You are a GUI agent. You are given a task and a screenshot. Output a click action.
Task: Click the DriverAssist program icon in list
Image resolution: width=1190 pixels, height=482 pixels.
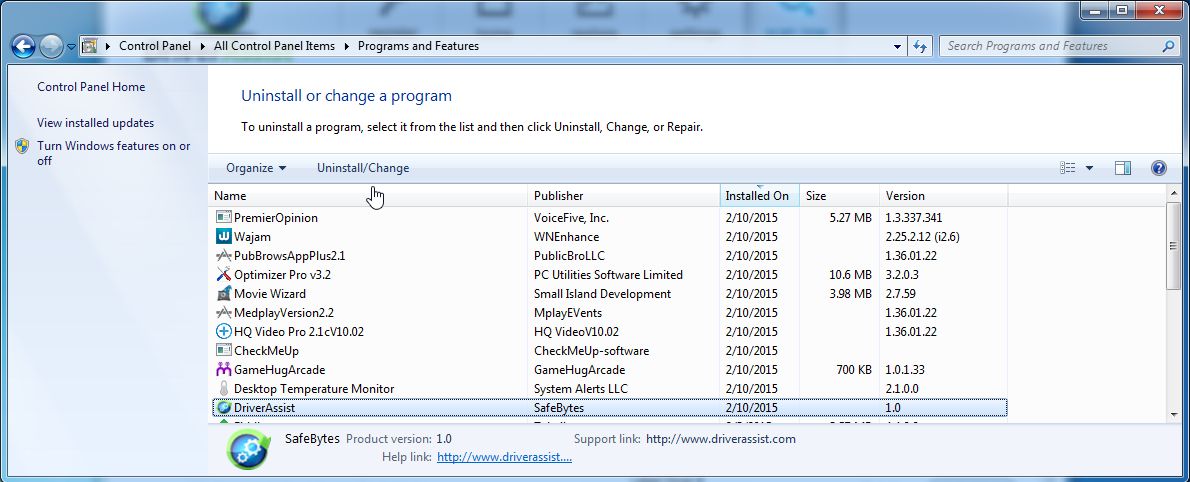point(223,408)
